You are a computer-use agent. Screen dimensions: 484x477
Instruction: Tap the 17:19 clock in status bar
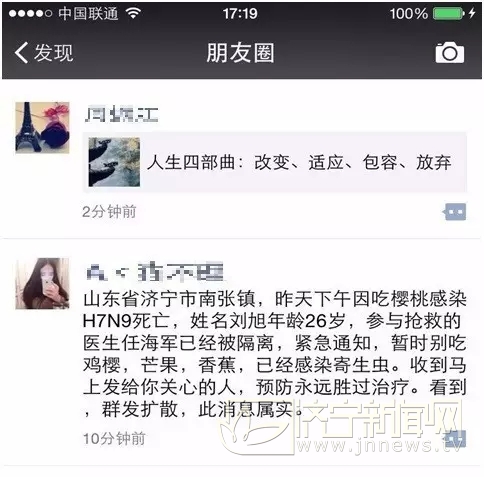240,14
